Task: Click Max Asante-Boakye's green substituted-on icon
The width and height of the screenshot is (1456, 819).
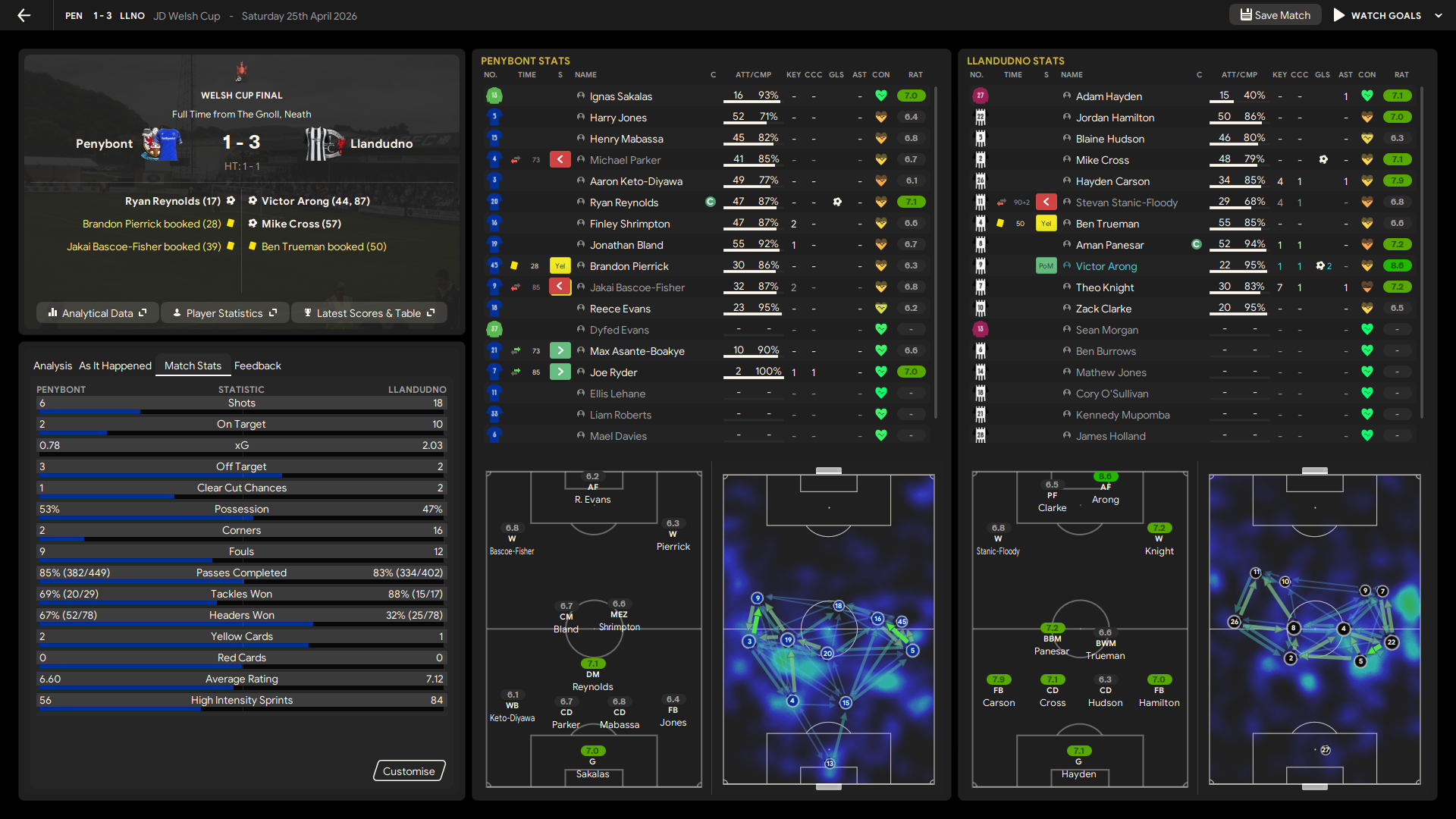Action: pos(560,351)
